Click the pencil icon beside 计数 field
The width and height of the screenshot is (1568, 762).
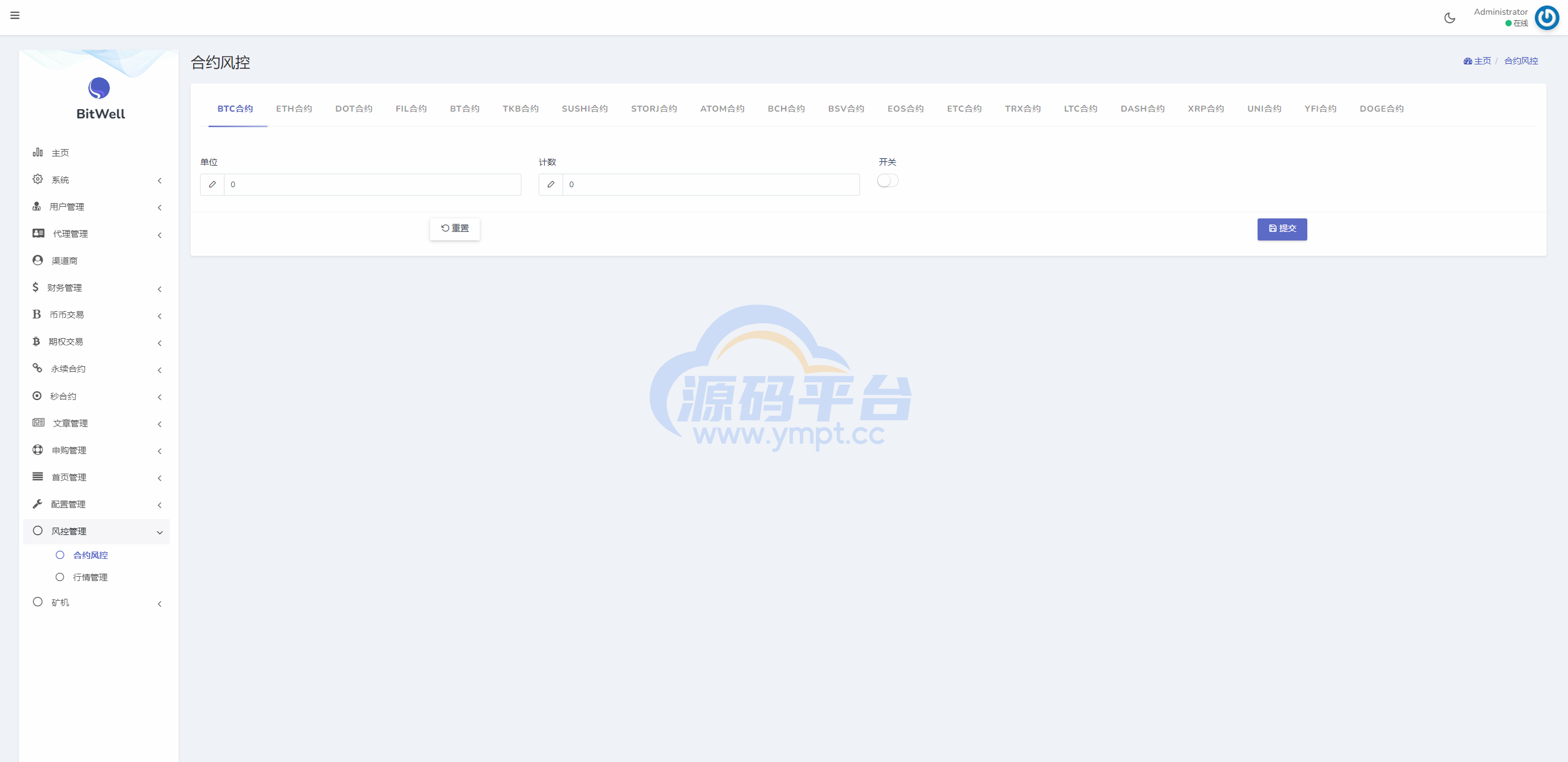click(x=551, y=184)
